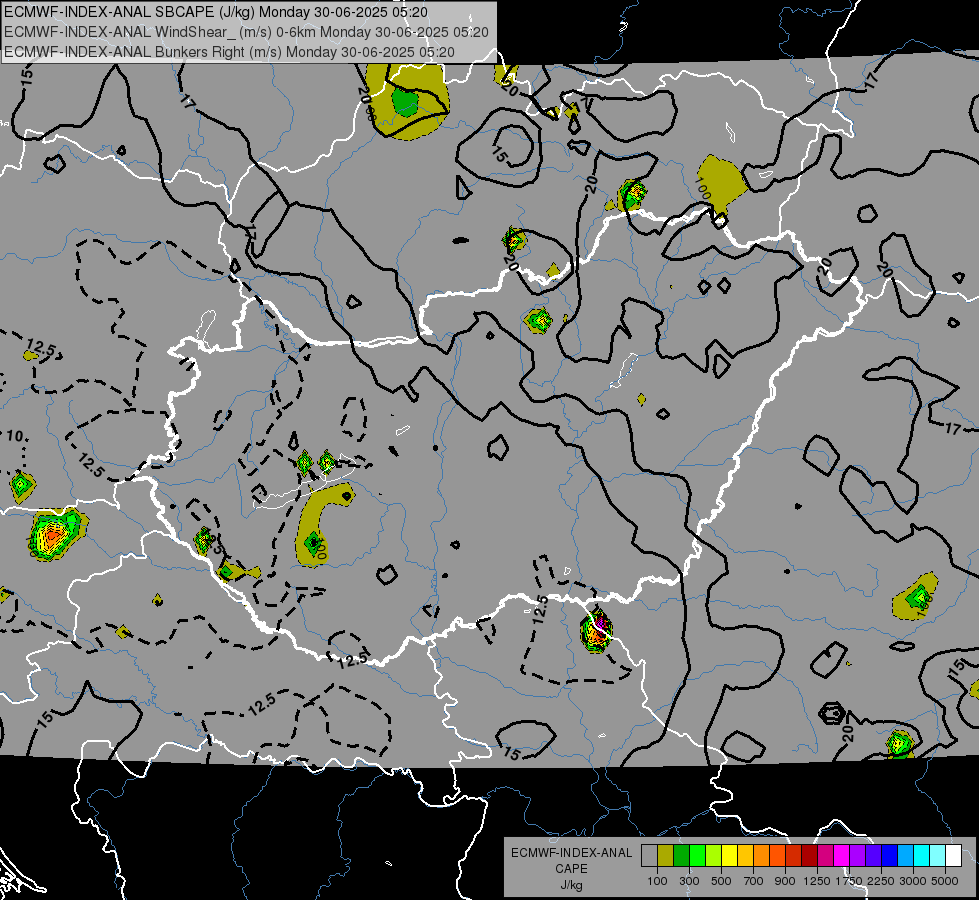Pick the bright magenta legend swatch
The image size is (979, 900).
(841, 856)
